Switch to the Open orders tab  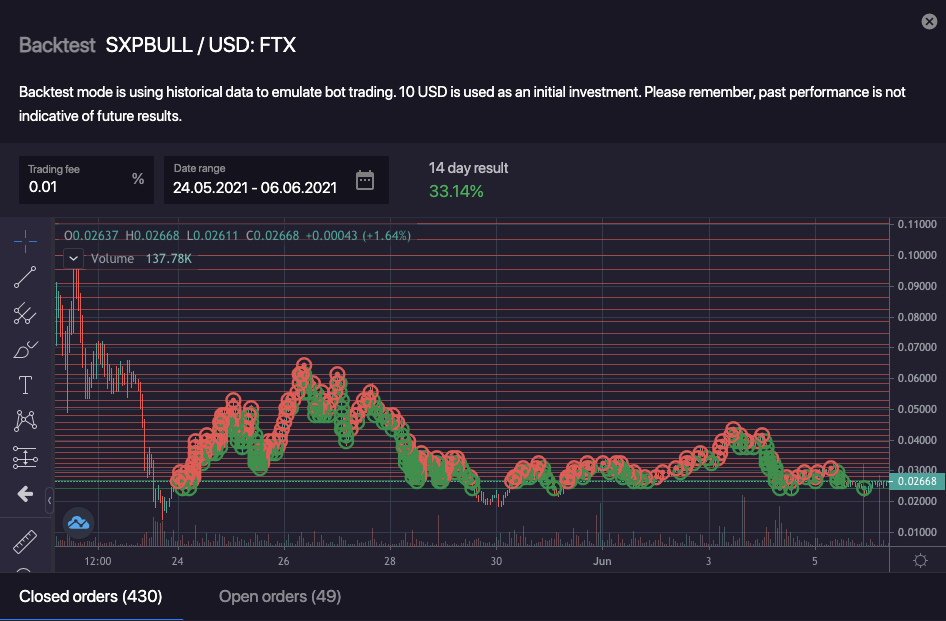280,597
